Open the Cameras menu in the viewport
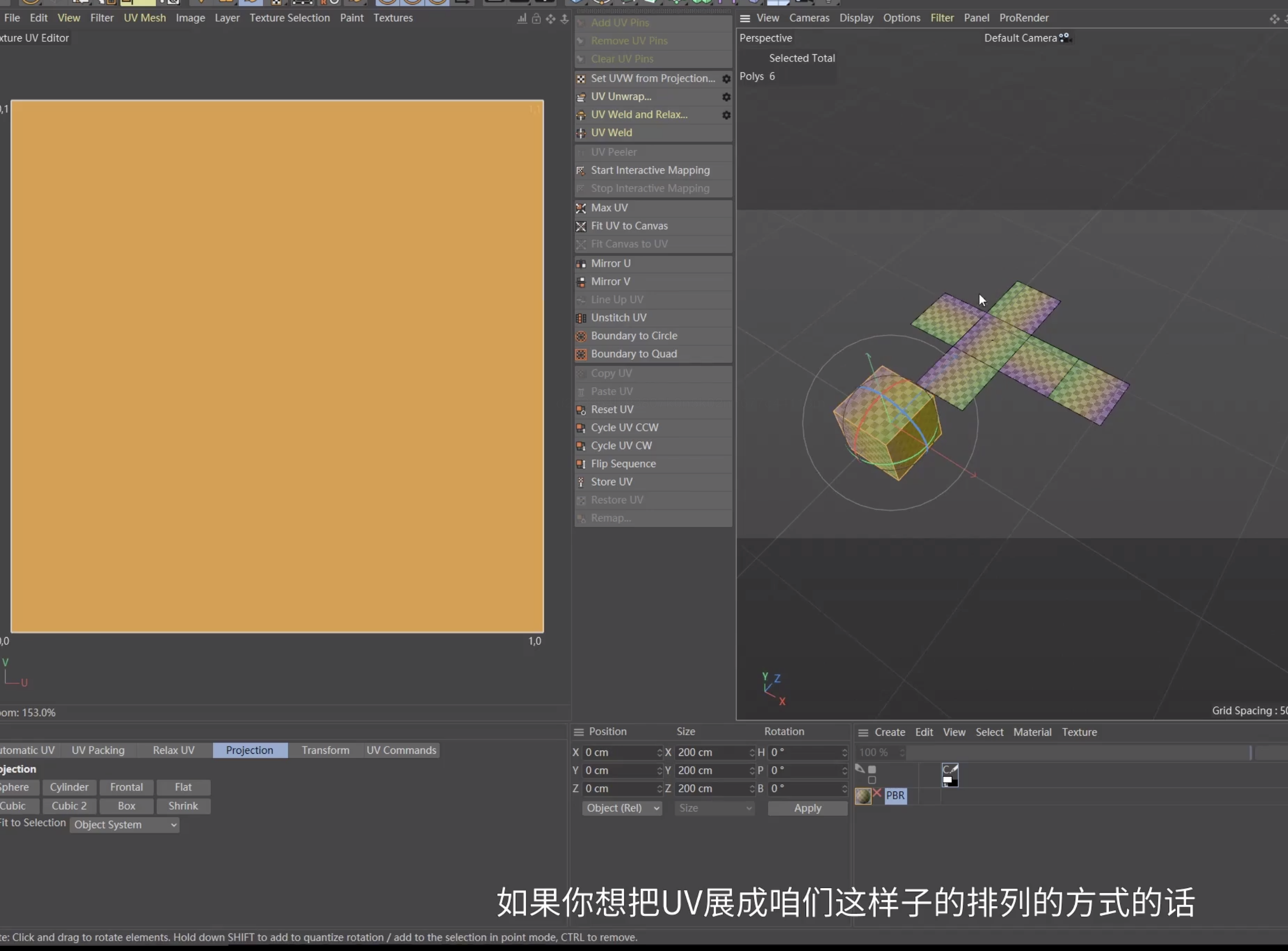1288x951 pixels. [809, 18]
